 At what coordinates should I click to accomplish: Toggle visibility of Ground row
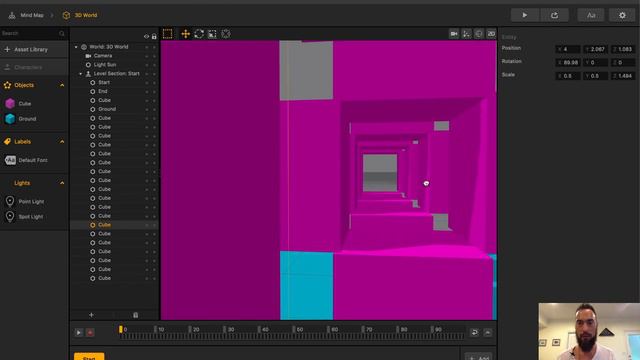click(x=147, y=109)
